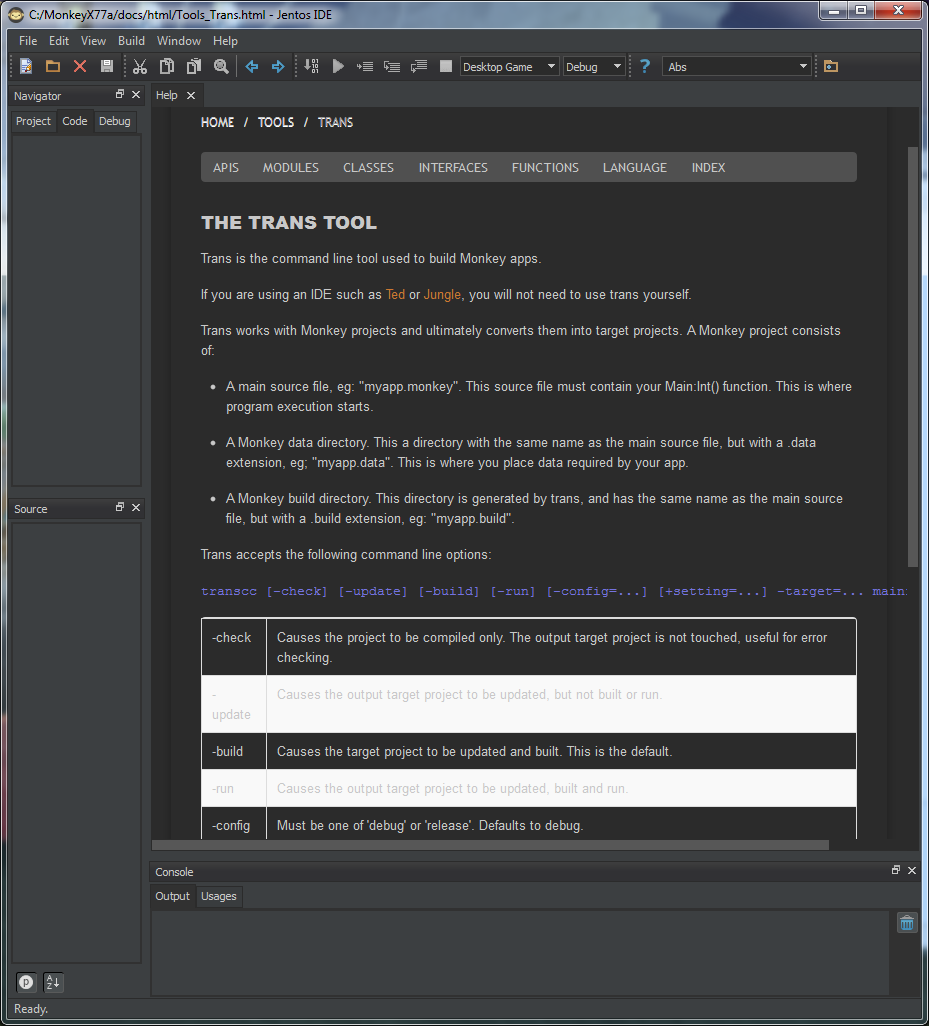Click the MODULES link in docs navbar

pyautogui.click(x=290, y=168)
